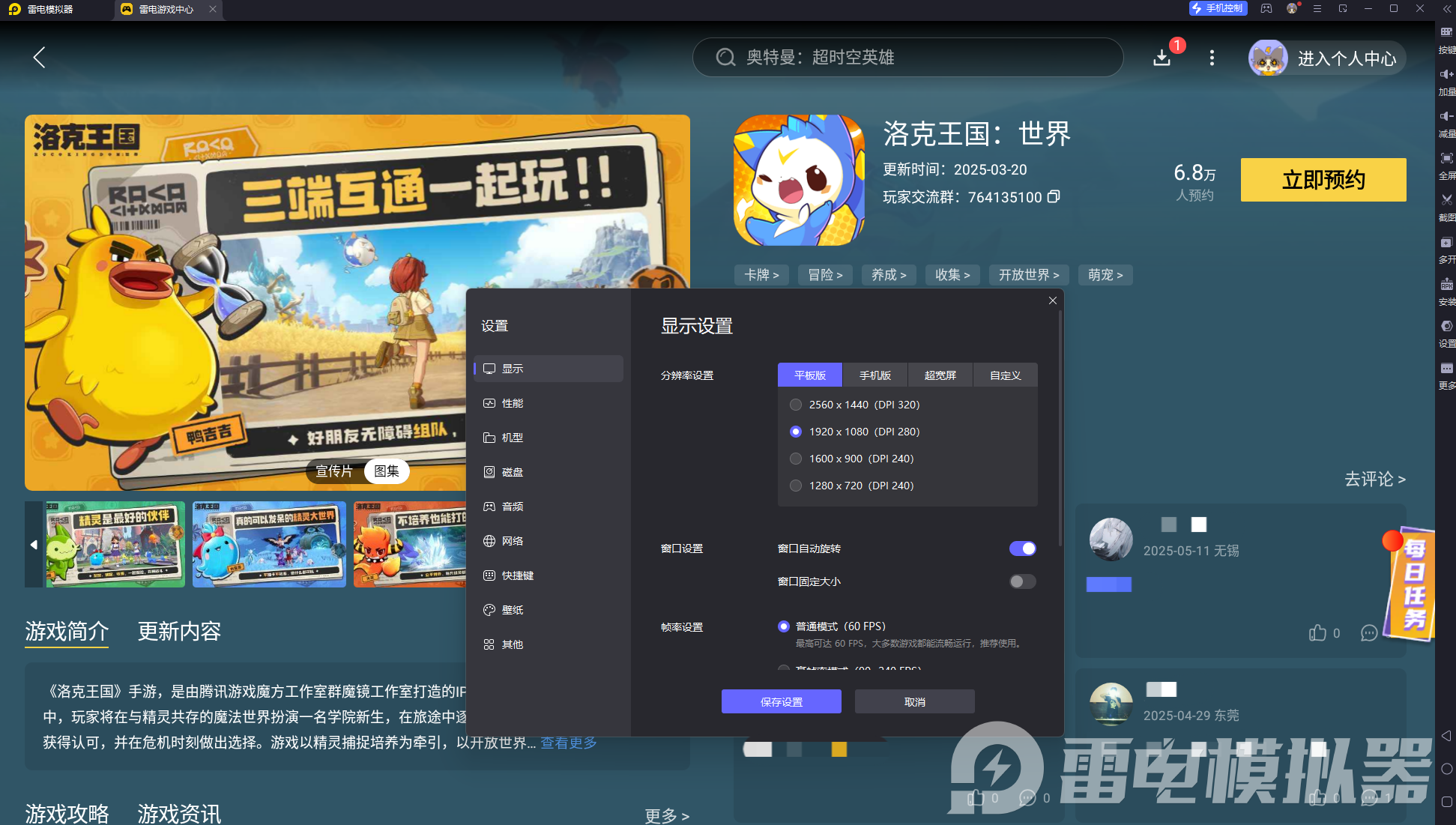The height and width of the screenshot is (825, 1456).
Task: Click the download manager icon with badge
Action: (1162, 58)
